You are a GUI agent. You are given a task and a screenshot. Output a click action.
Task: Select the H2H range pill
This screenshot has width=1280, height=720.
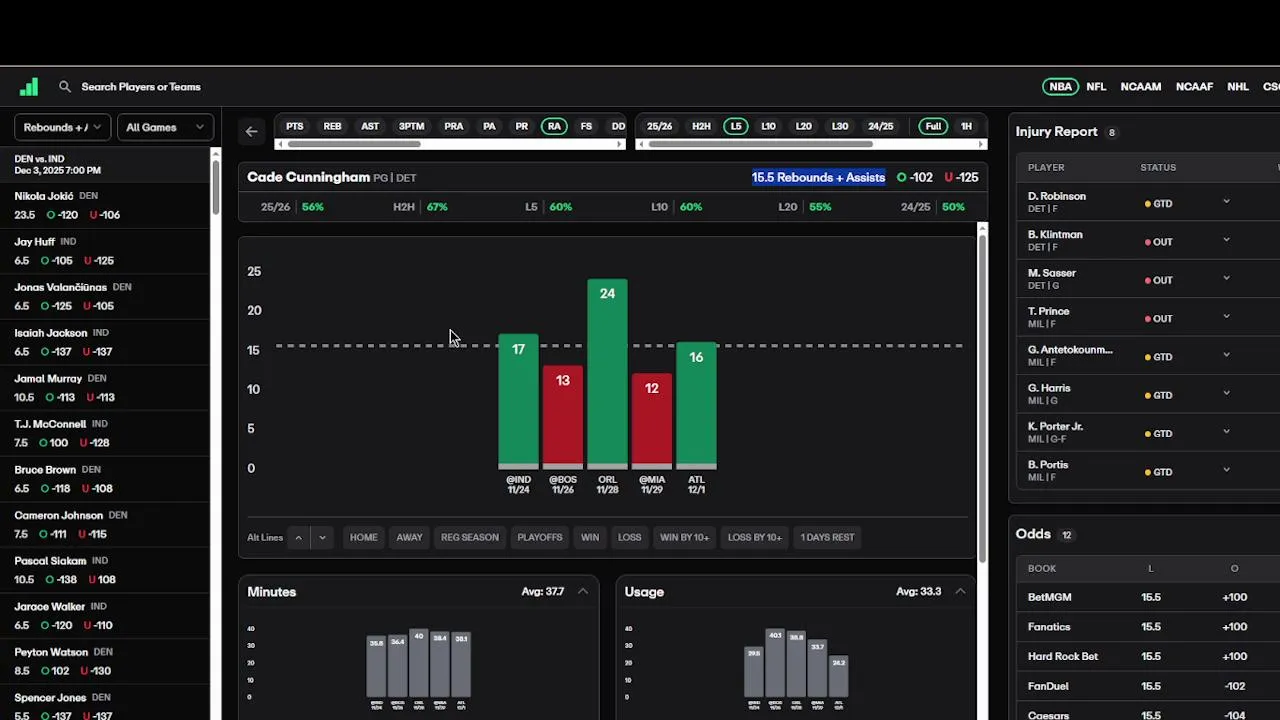[701, 127]
